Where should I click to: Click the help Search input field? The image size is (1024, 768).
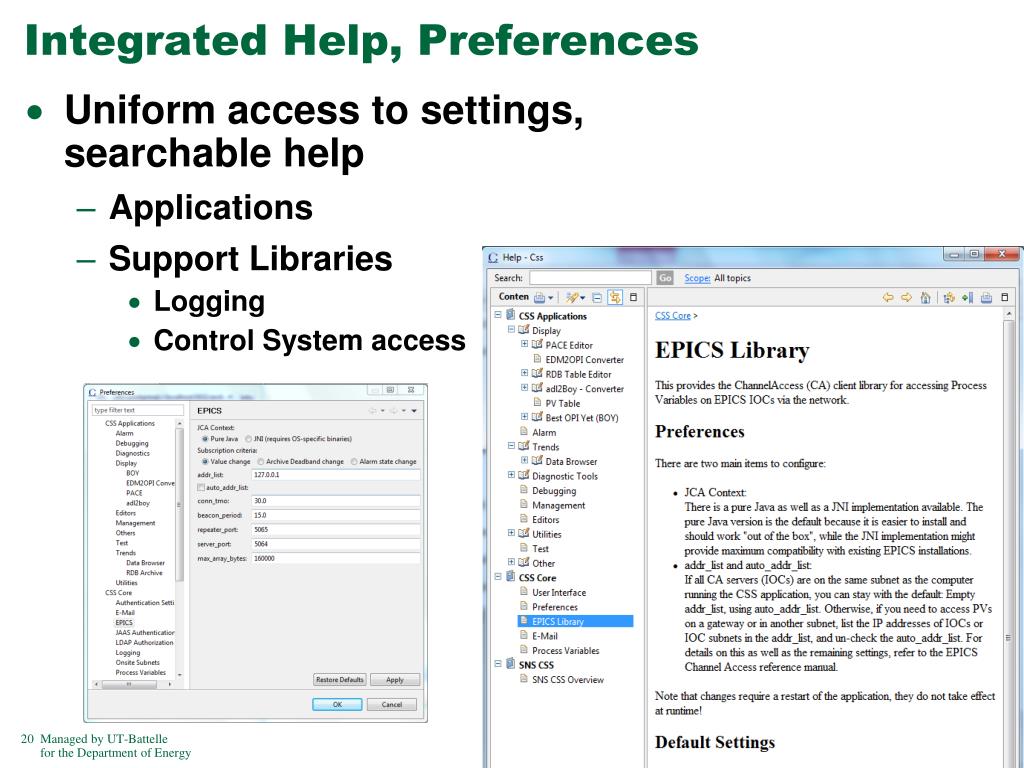coord(590,278)
